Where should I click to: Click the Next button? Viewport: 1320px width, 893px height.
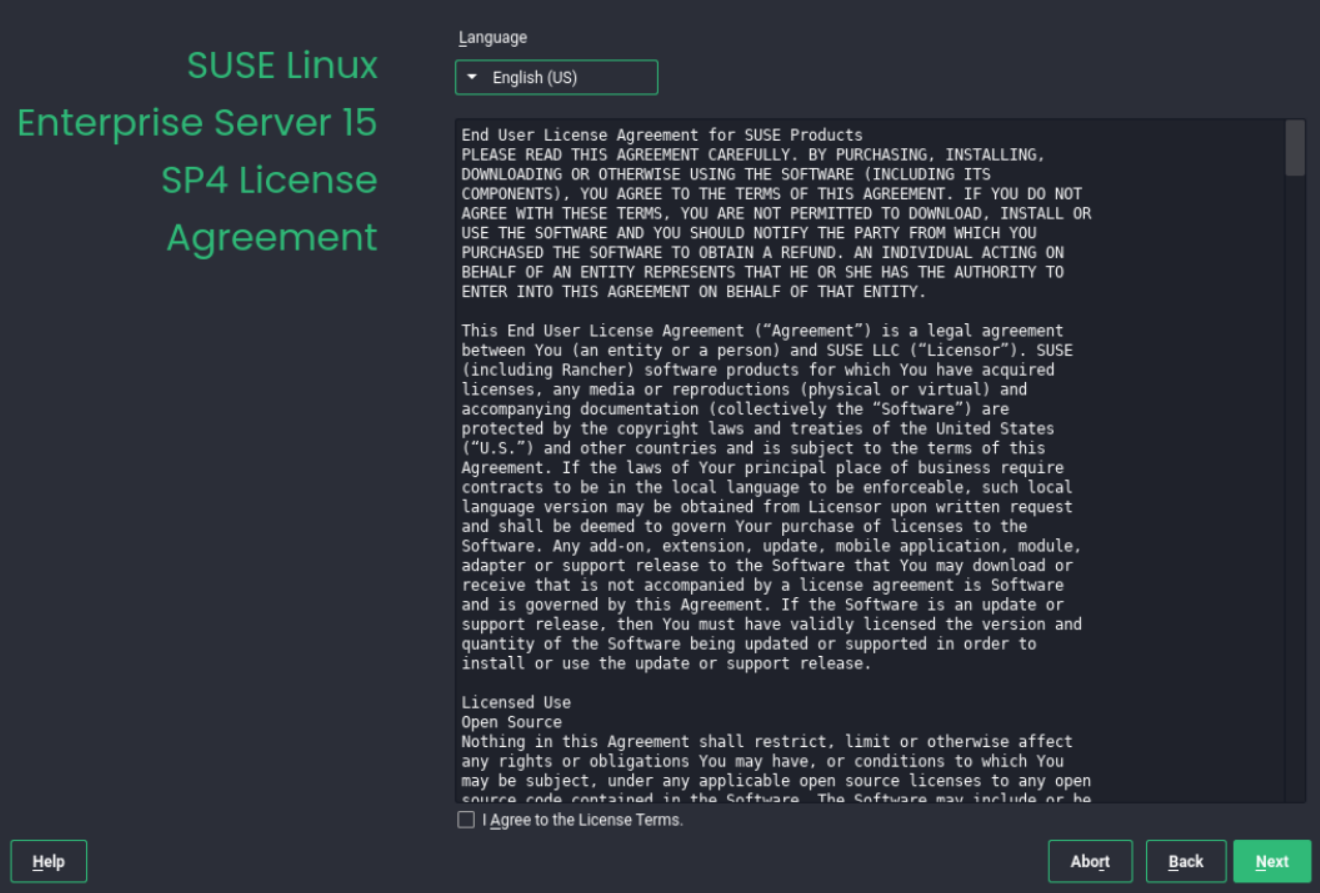pyautogui.click(x=1271, y=861)
